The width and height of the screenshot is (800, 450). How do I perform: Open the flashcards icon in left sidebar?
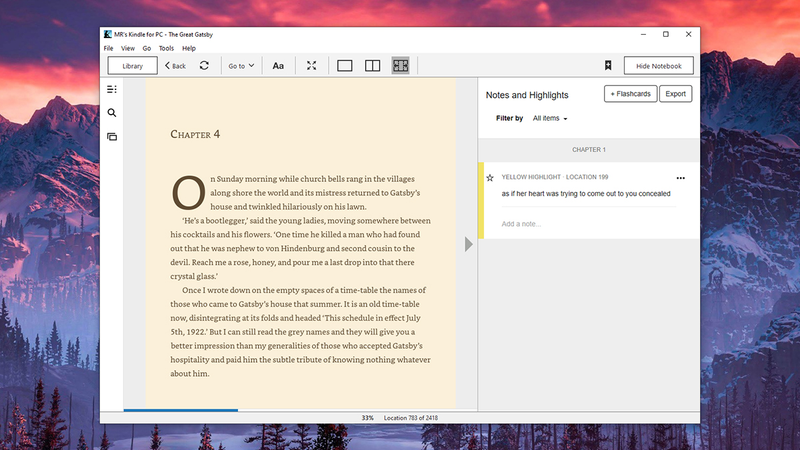112,137
